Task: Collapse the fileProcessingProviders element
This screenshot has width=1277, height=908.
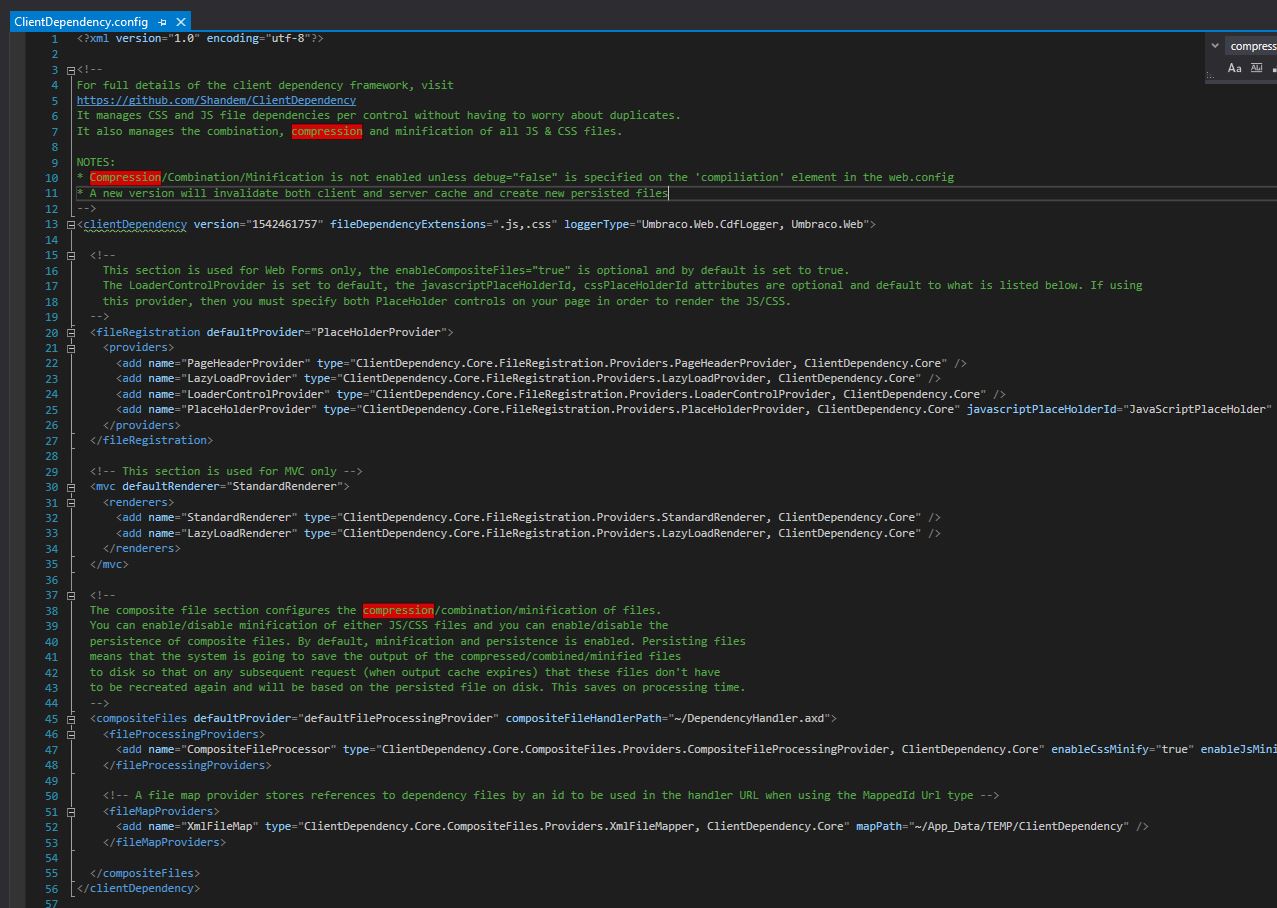Action: click(x=71, y=734)
